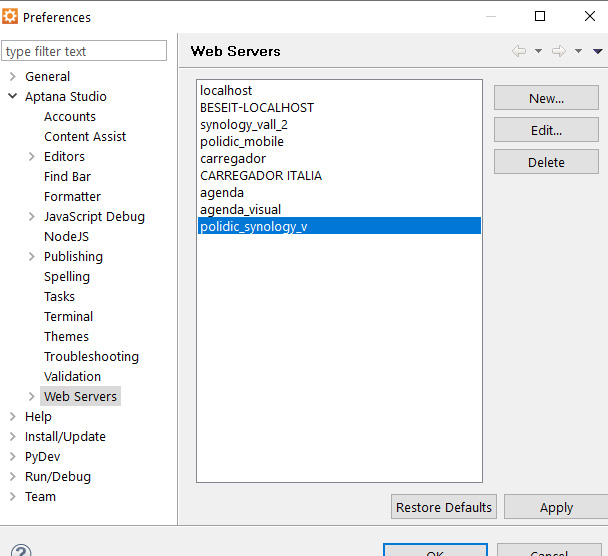Open the Accounts preference page
The width and height of the screenshot is (608, 556).
pyautogui.click(x=70, y=116)
